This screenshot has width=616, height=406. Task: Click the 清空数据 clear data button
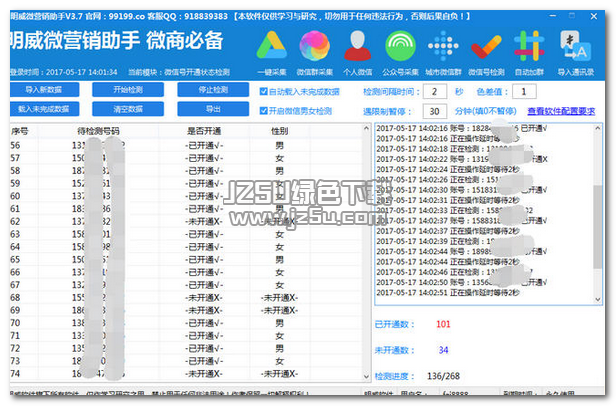[x=128, y=109]
